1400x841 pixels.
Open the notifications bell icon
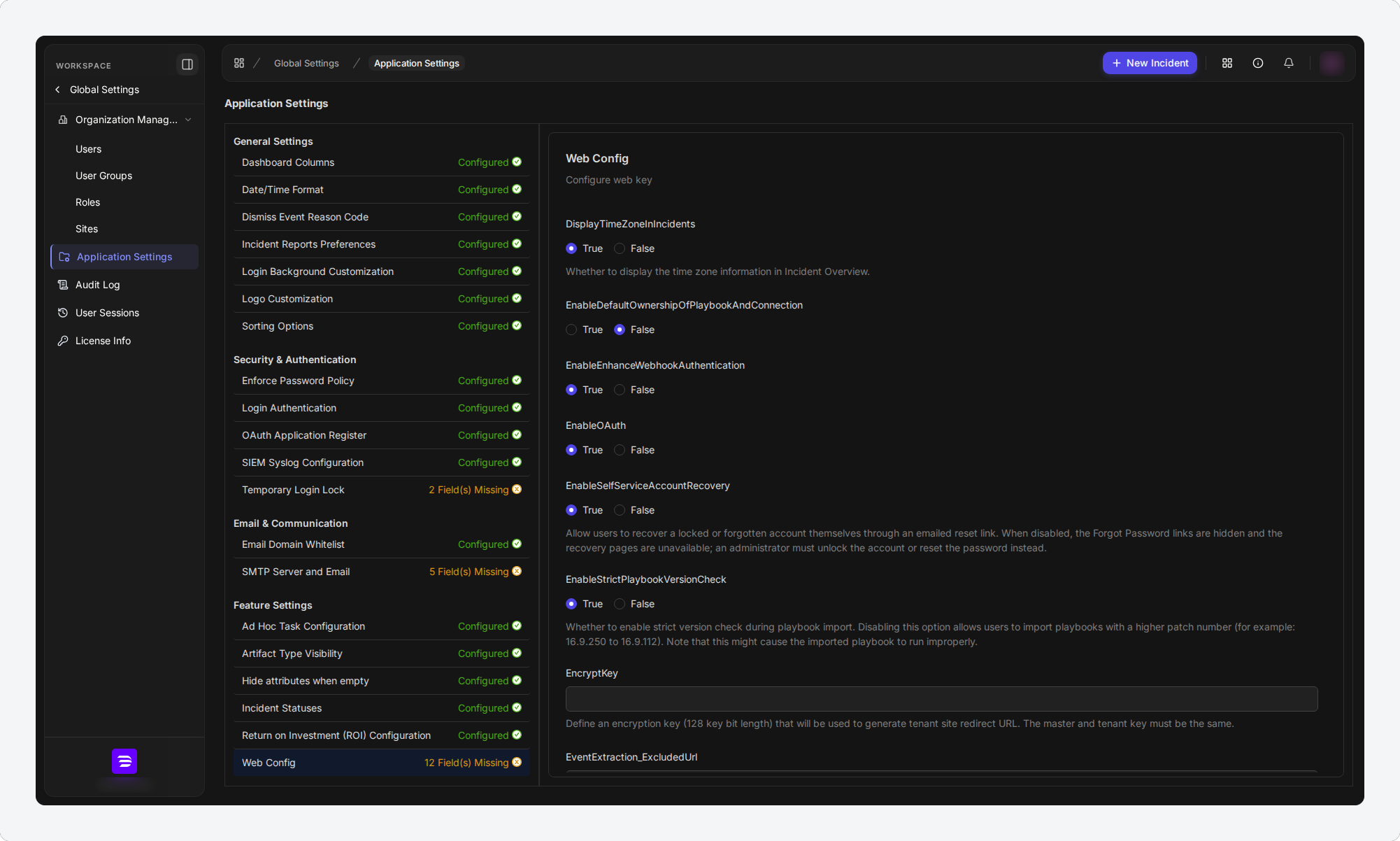point(1289,63)
